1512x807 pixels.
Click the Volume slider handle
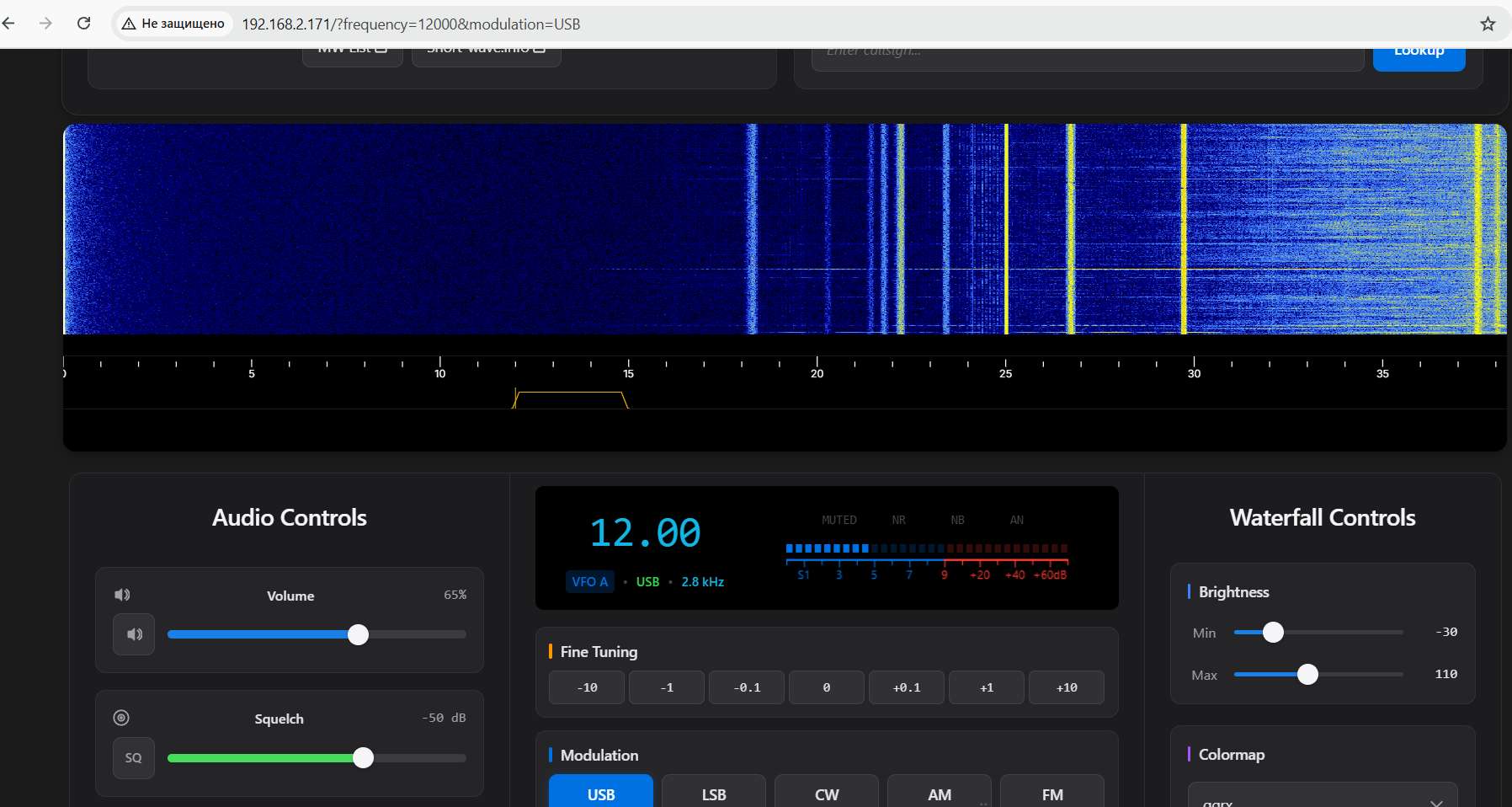(x=359, y=634)
